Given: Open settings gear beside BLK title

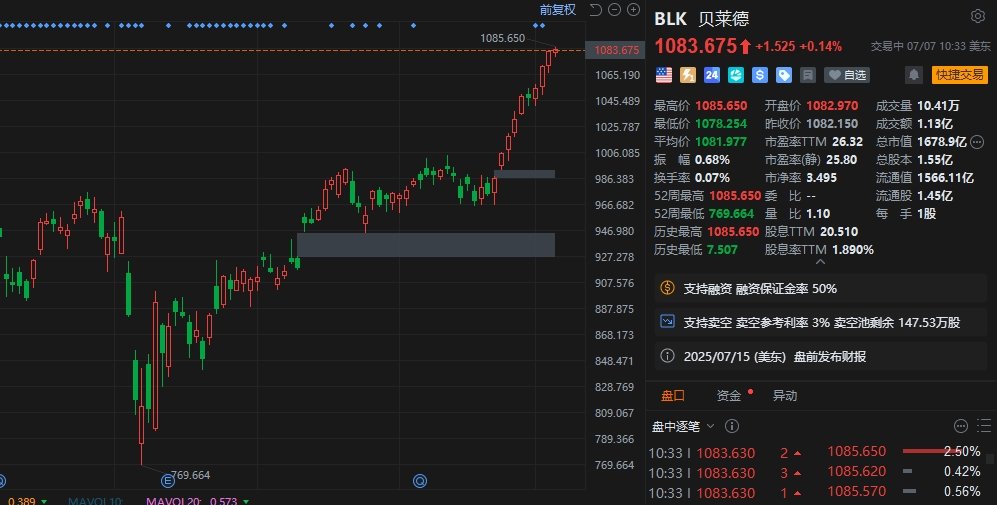Looking at the screenshot, I should [x=977, y=17].
